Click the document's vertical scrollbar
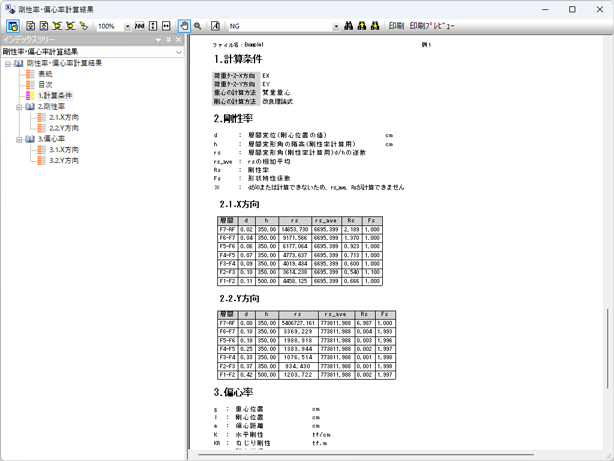Image resolution: width=614 pixels, height=461 pixels. pos(607,250)
